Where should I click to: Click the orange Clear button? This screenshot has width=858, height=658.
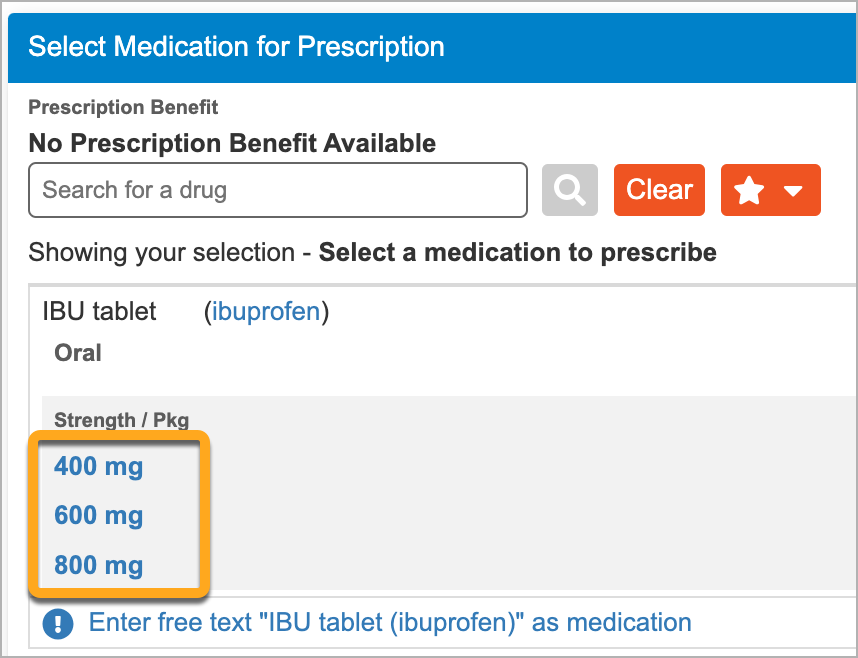coord(659,190)
